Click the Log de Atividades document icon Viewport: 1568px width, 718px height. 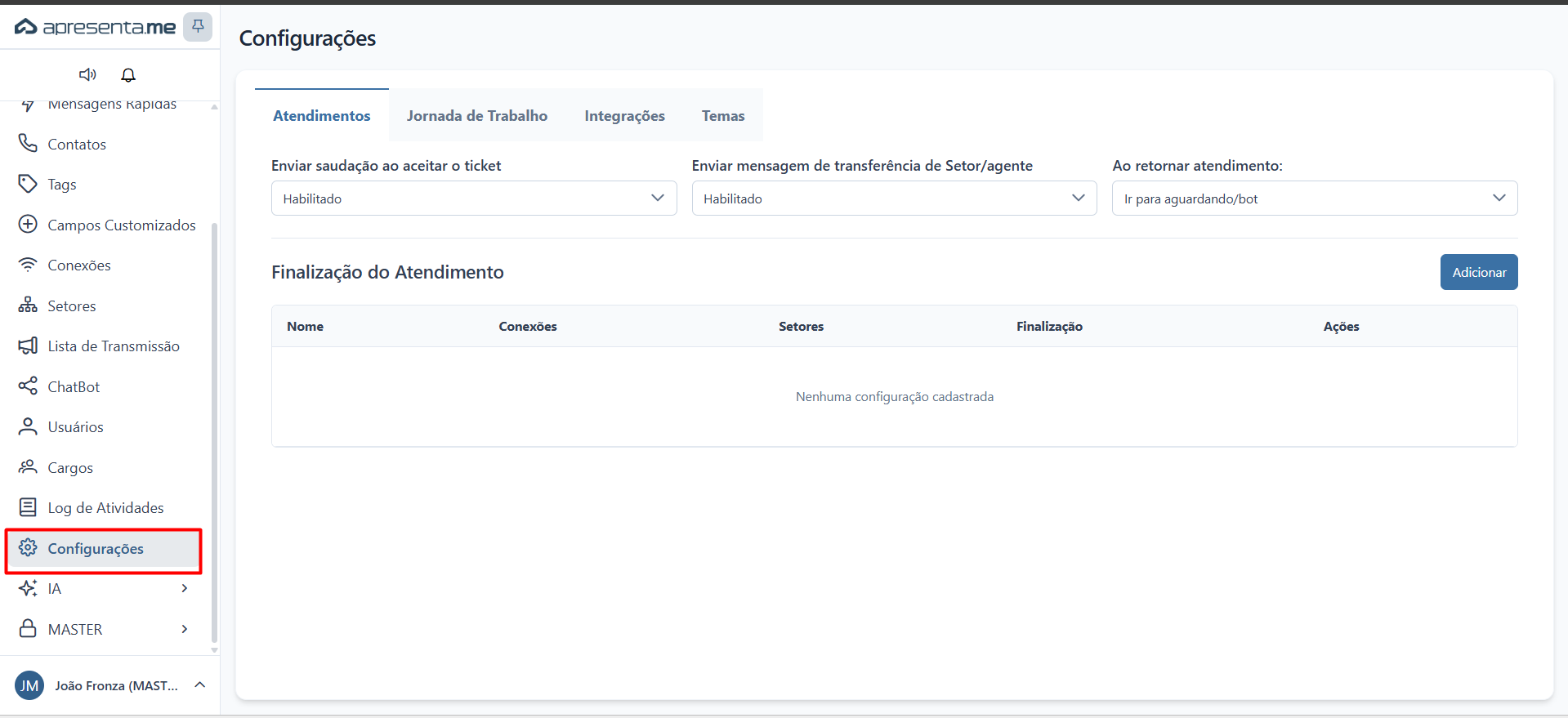[x=28, y=507]
